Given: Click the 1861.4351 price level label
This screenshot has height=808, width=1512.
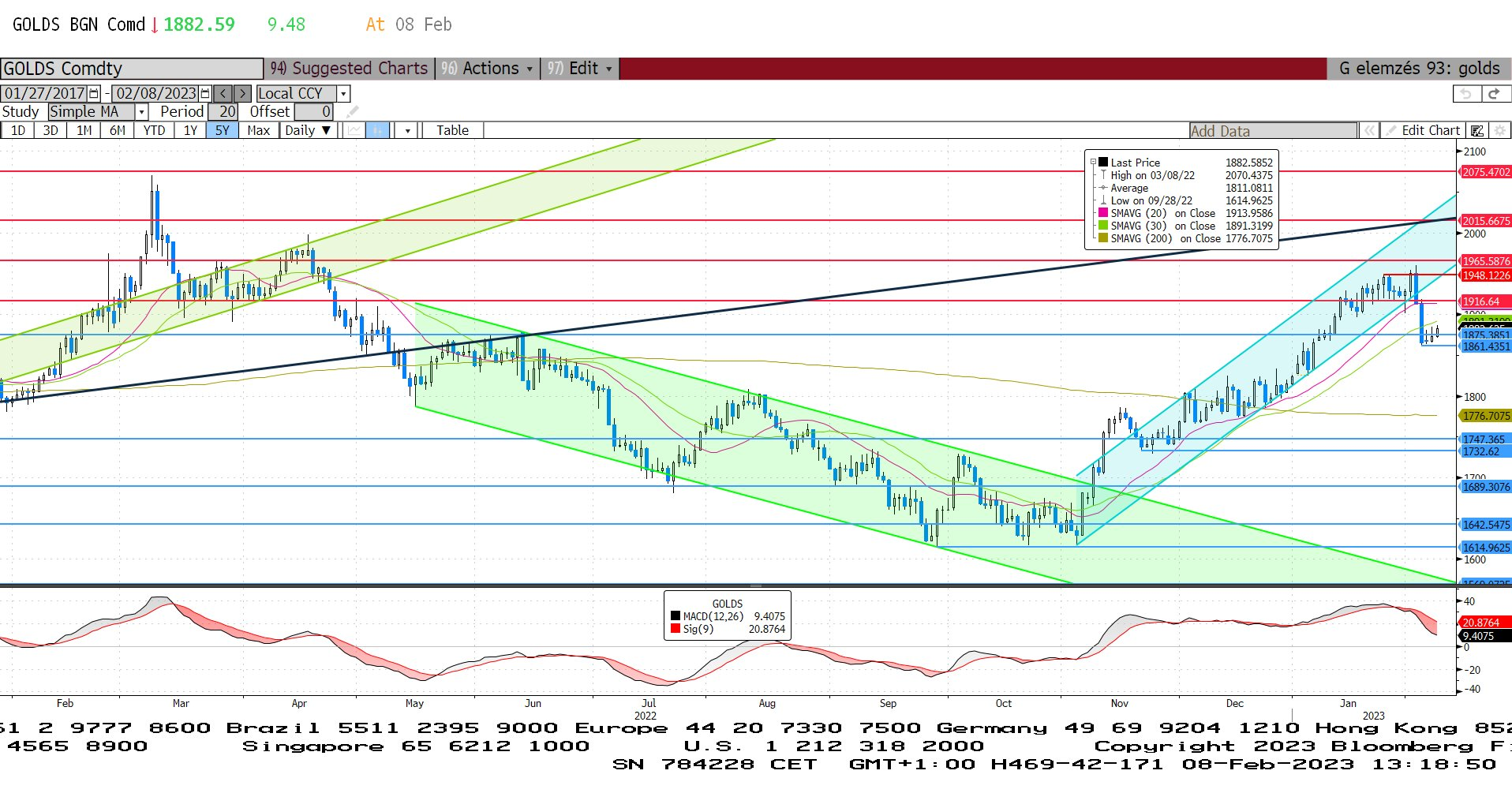Looking at the screenshot, I should [x=1485, y=346].
